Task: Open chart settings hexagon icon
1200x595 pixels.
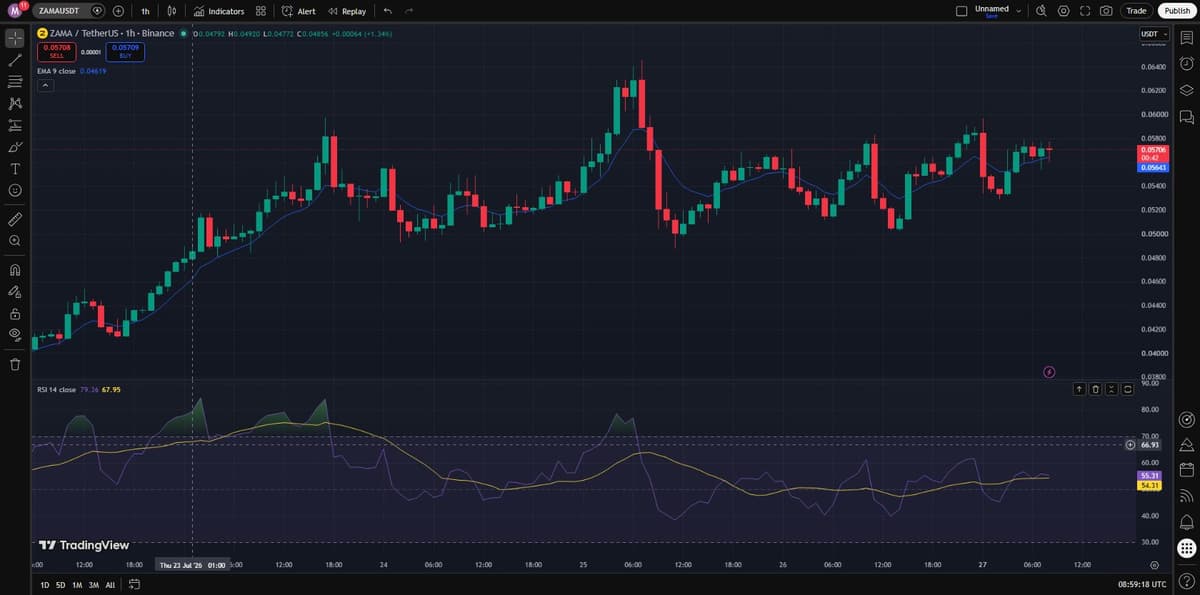Action: click(1063, 11)
